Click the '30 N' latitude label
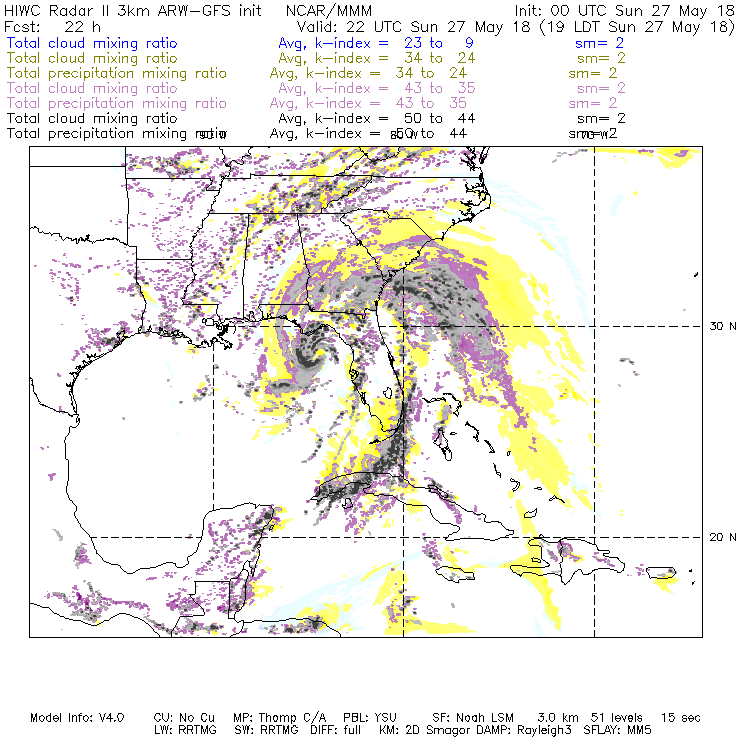740x740 pixels. click(x=723, y=326)
